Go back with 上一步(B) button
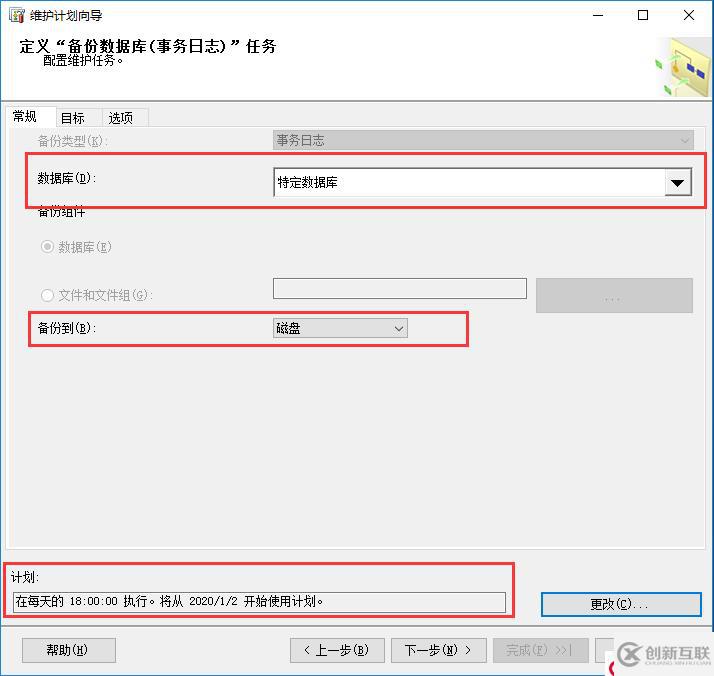Screen dimensions: 714x676 [337, 650]
